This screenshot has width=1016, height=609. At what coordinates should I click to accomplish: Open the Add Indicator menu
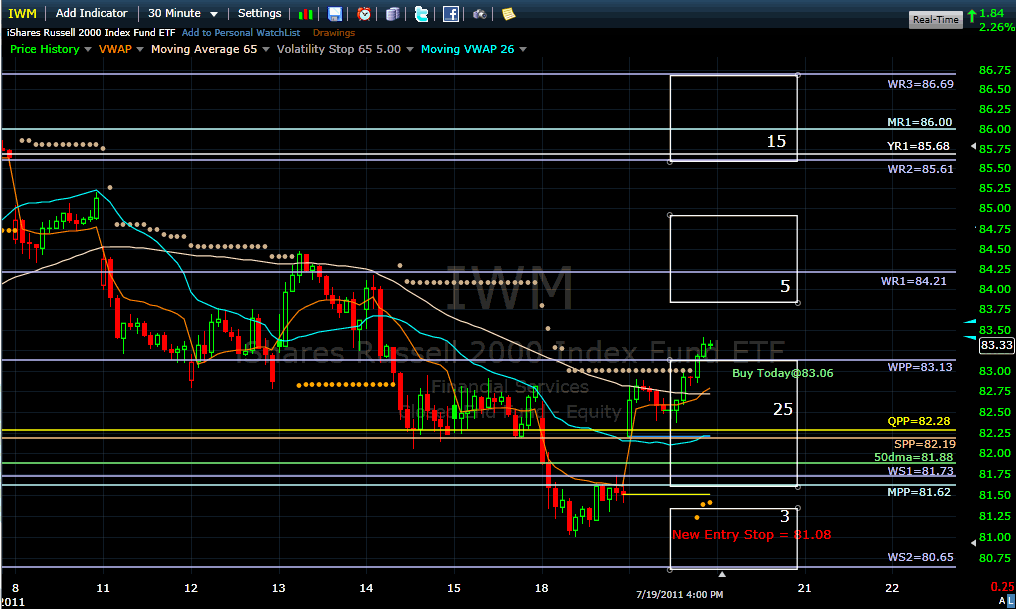tap(91, 13)
